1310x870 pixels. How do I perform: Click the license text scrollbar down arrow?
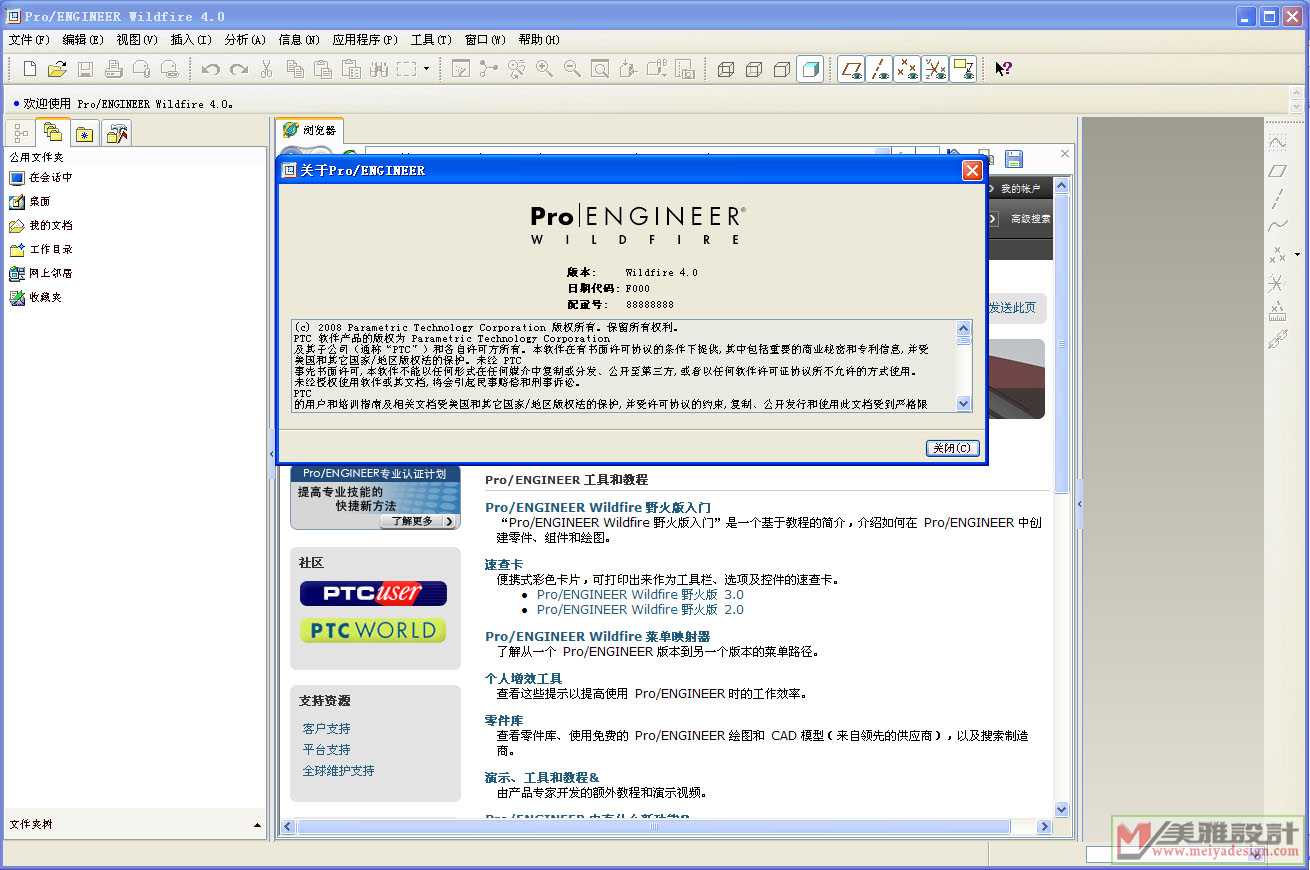pos(964,404)
